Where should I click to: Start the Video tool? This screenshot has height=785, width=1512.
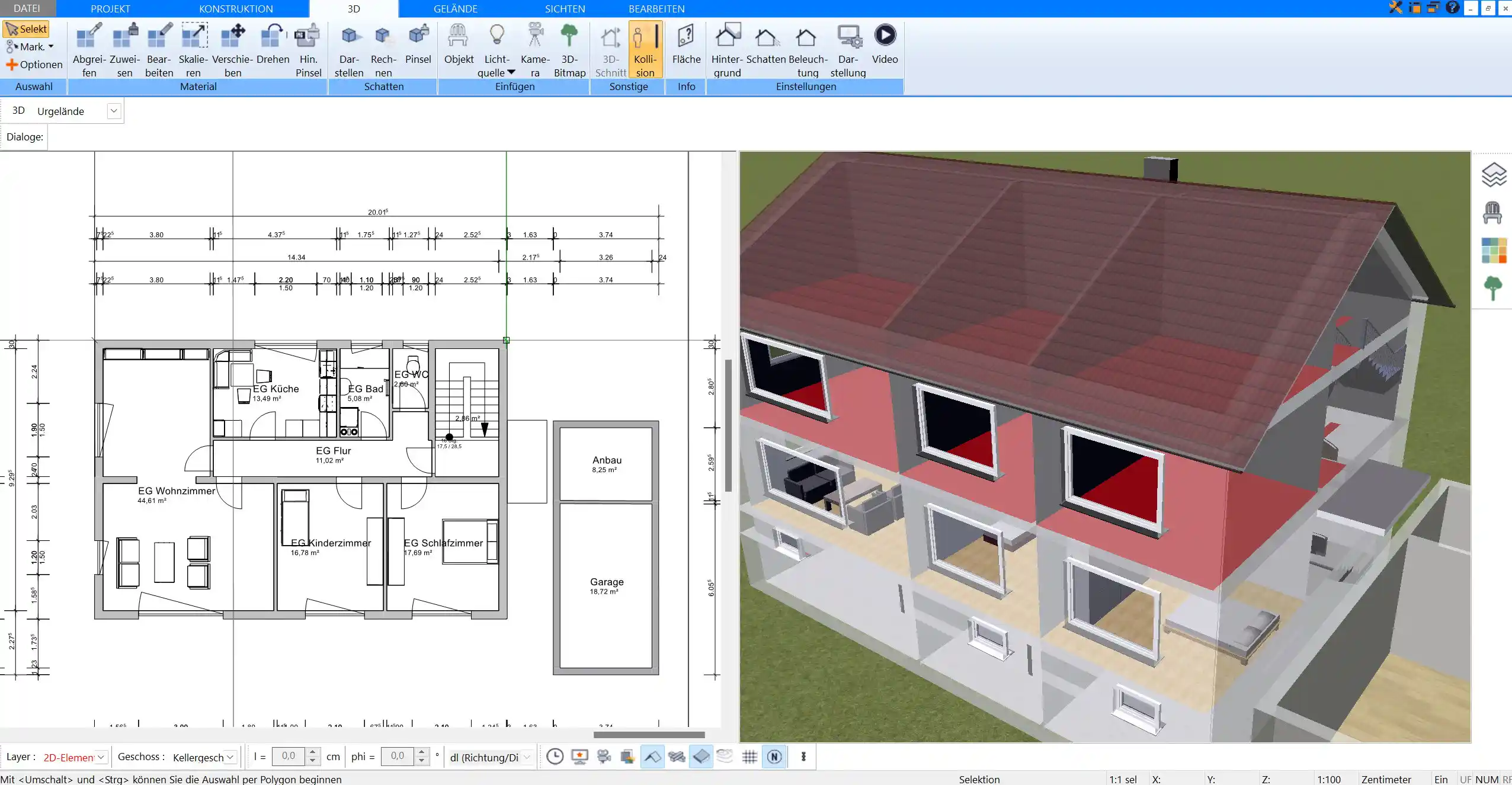885,44
